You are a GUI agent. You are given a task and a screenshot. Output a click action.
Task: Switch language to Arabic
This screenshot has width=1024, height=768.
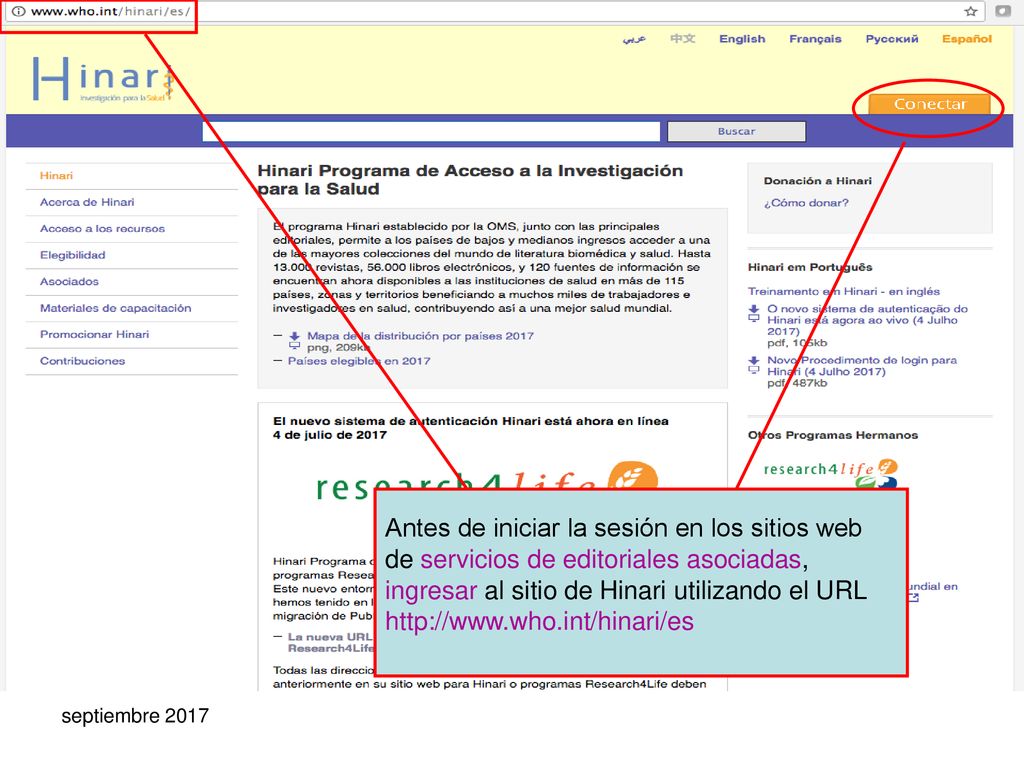click(x=634, y=39)
